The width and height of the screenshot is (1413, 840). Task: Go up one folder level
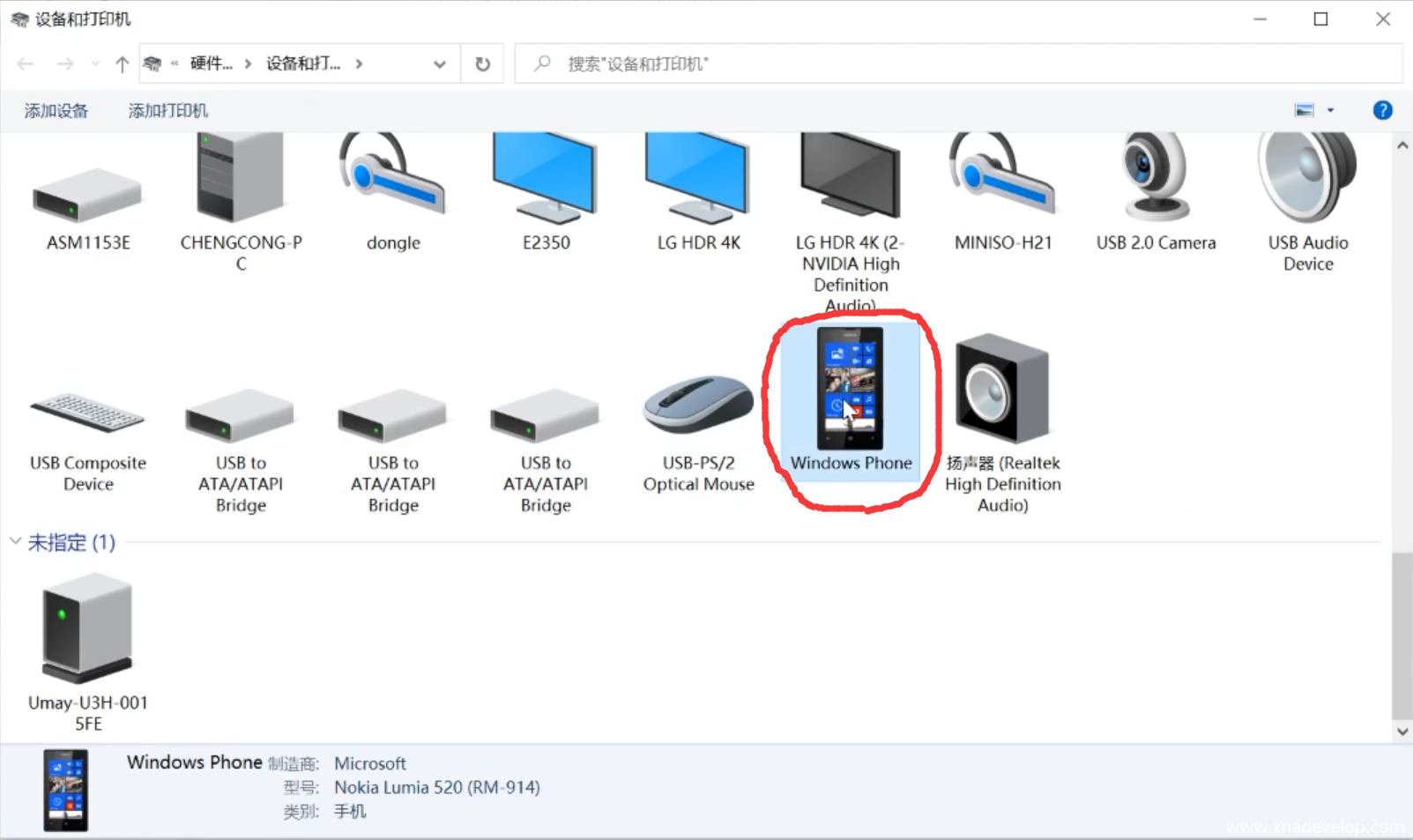[x=122, y=64]
